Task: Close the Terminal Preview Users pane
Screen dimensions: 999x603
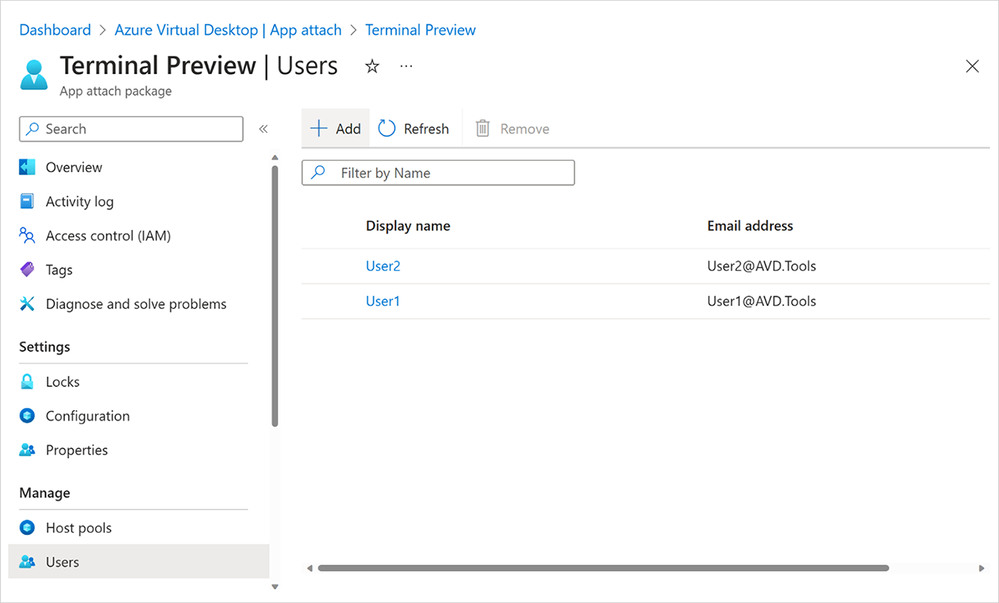Action: point(972,66)
